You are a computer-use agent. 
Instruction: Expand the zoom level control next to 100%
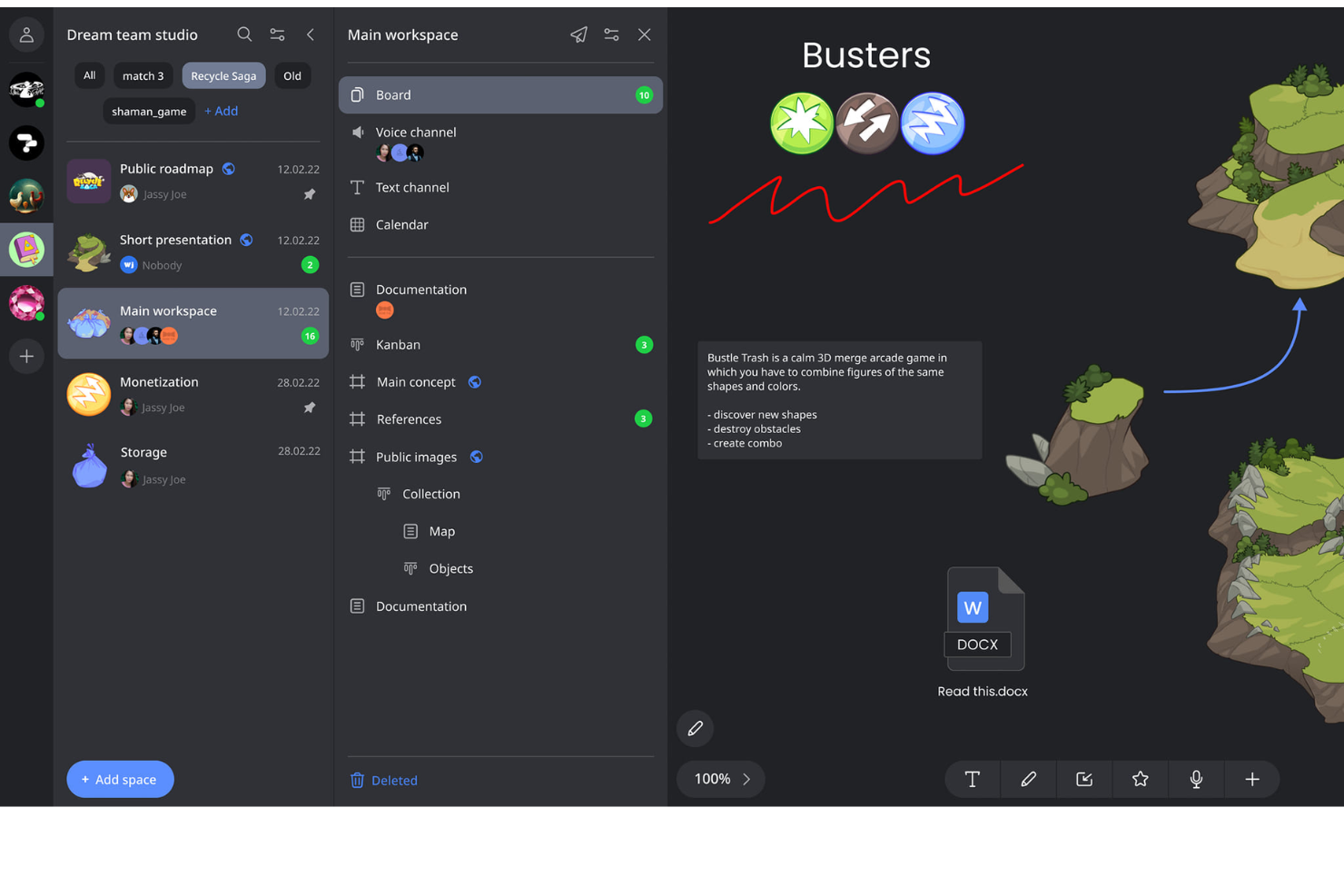[746, 779]
